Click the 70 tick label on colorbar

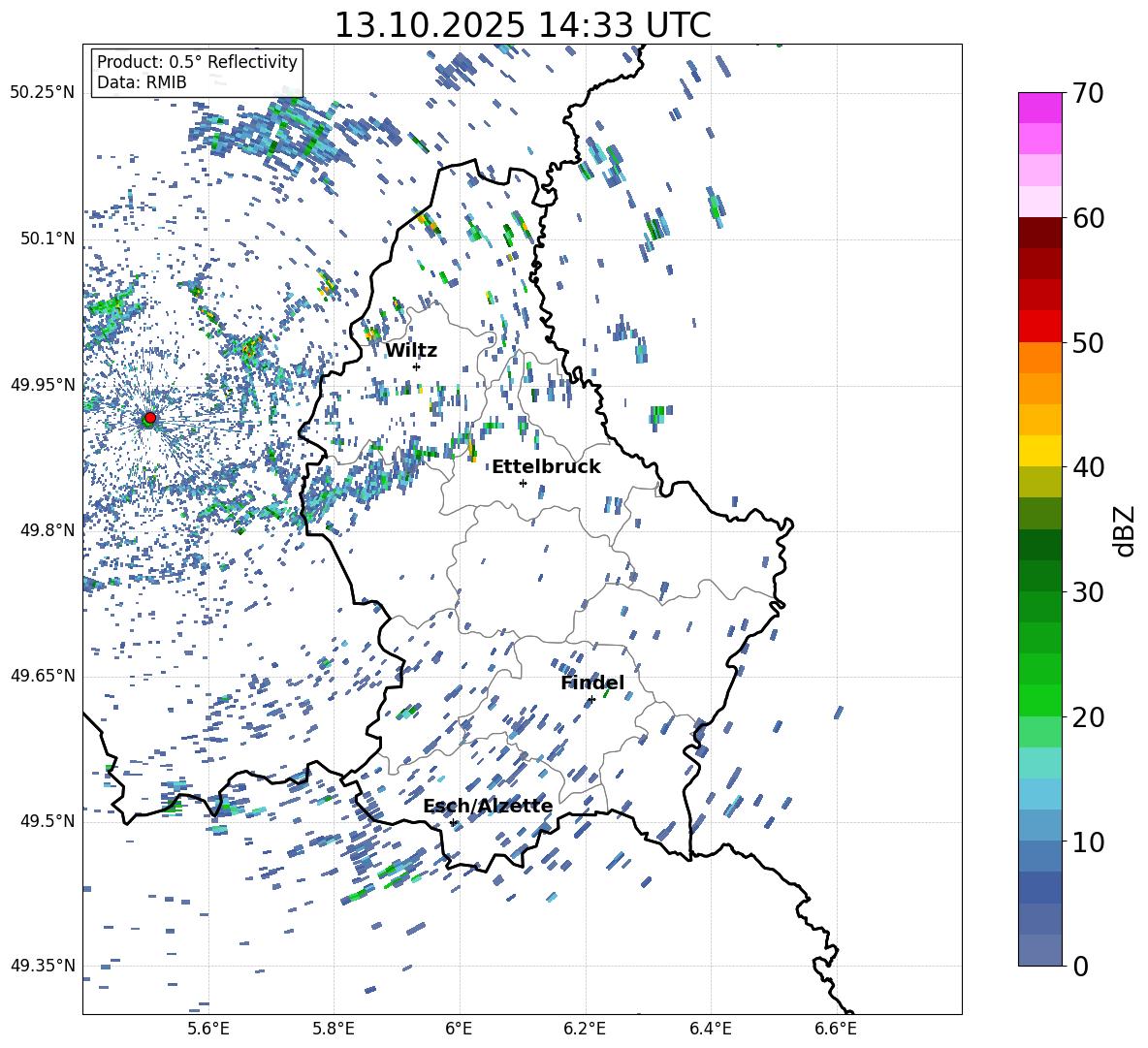1089,94
